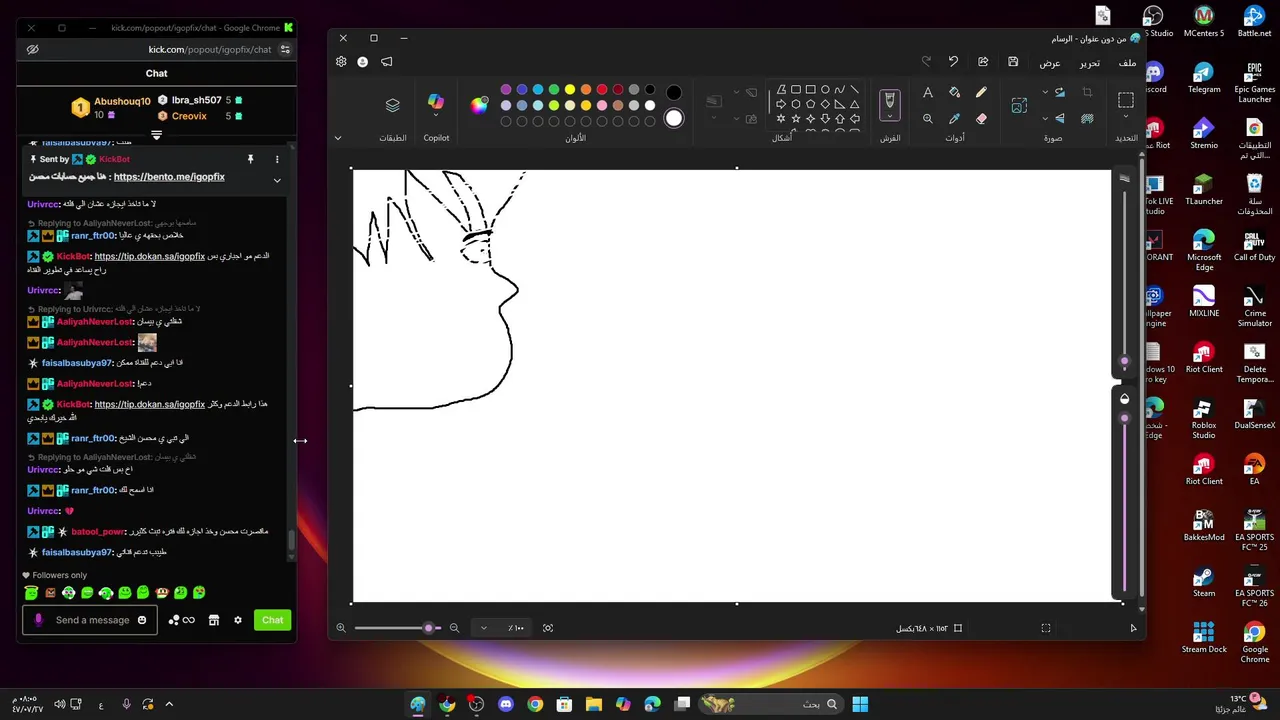This screenshot has width=1280, height=720.
Task: Open pinned message three-dot menu
Action: pyautogui.click(x=277, y=159)
